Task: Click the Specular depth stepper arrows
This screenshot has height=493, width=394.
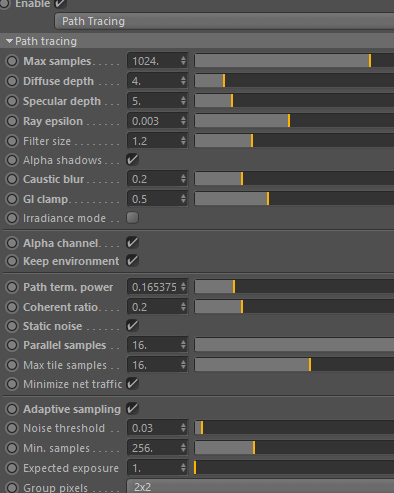Action: [x=183, y=101]
